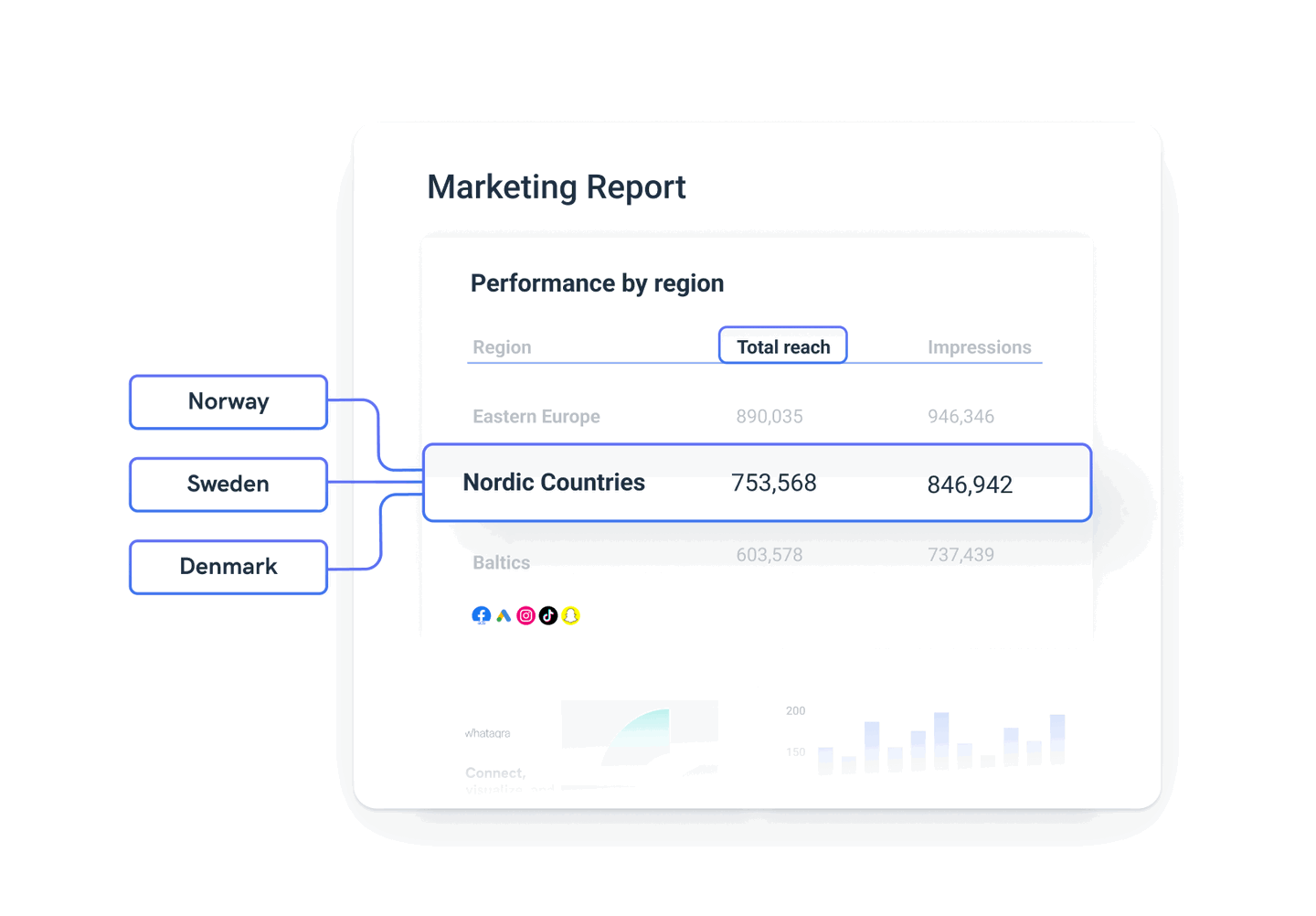Toggle the Total reach column header
1316x916 pixels.
[x=782, y=346]
